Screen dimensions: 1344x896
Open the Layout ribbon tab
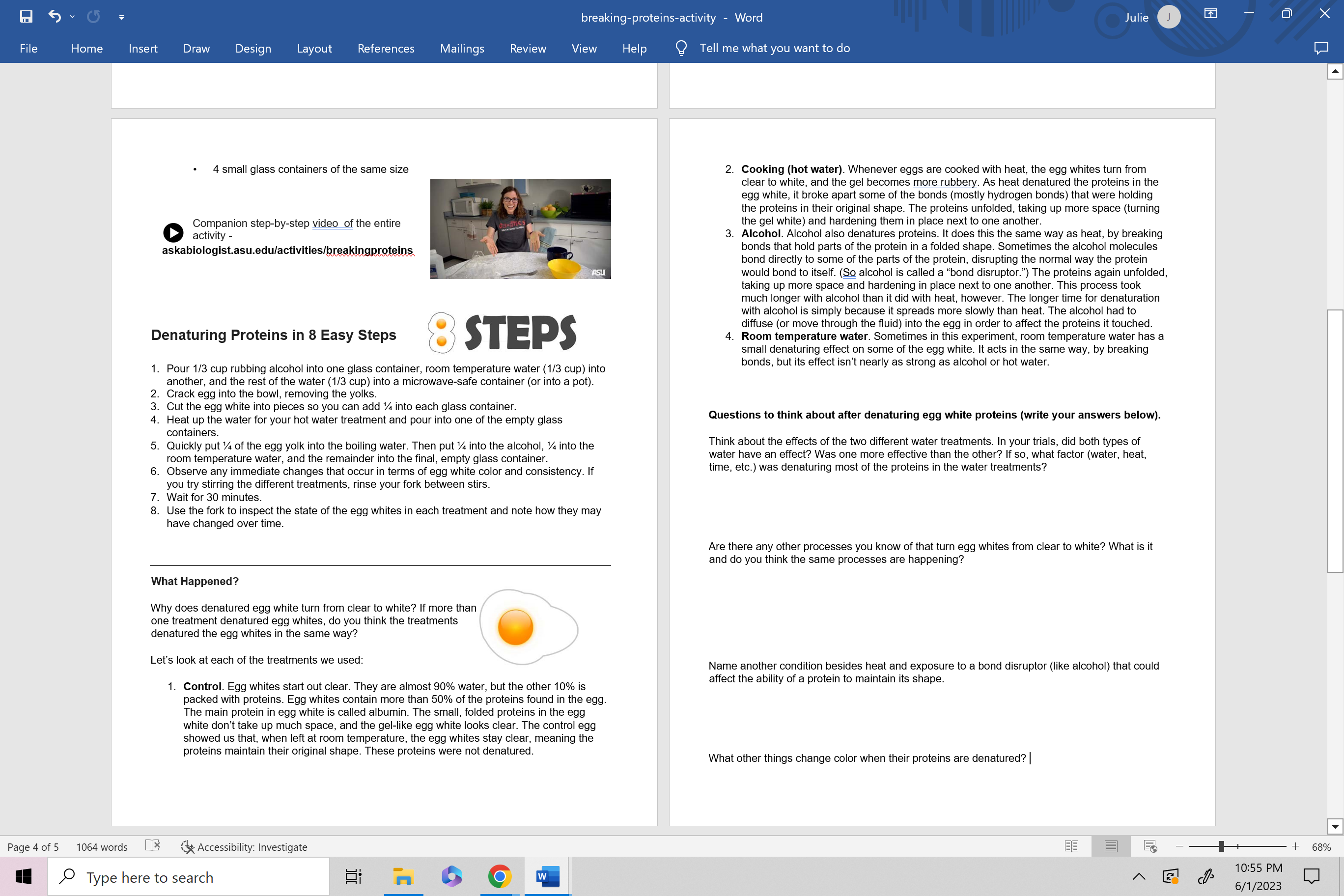coord(314,49)
